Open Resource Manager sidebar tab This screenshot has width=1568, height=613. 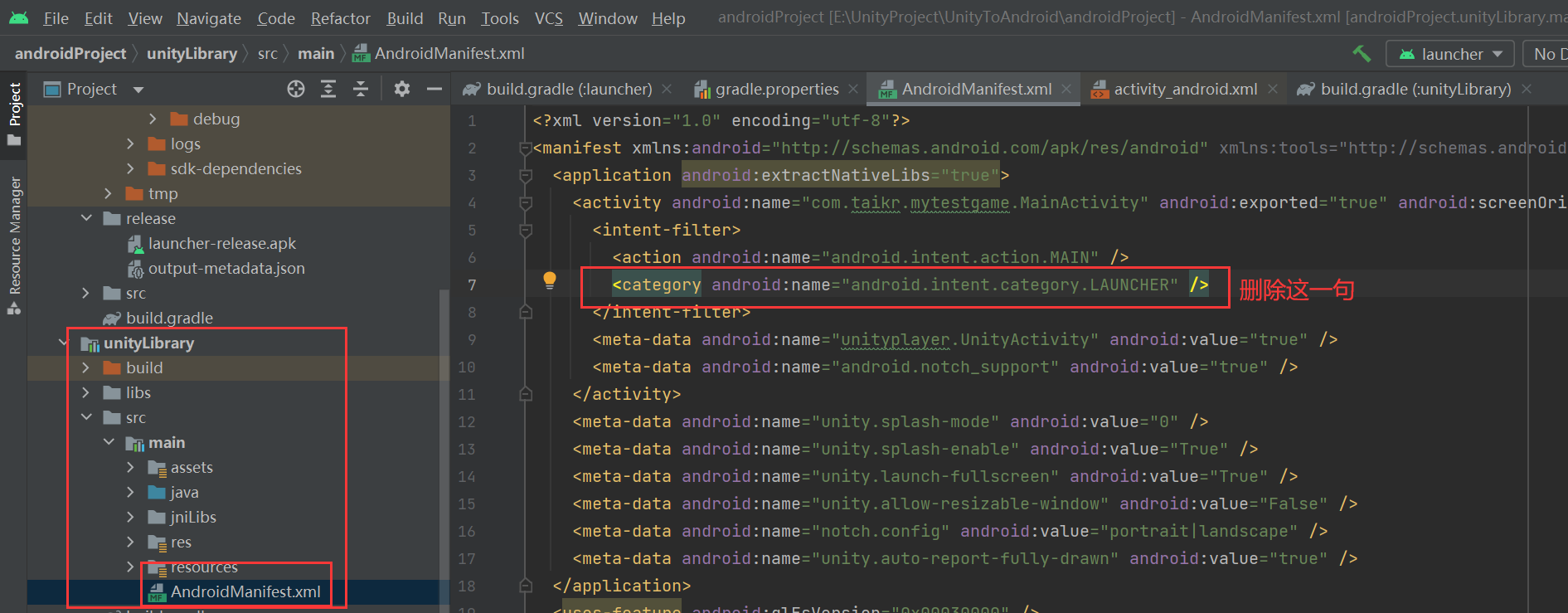click(x=14, y=246)
